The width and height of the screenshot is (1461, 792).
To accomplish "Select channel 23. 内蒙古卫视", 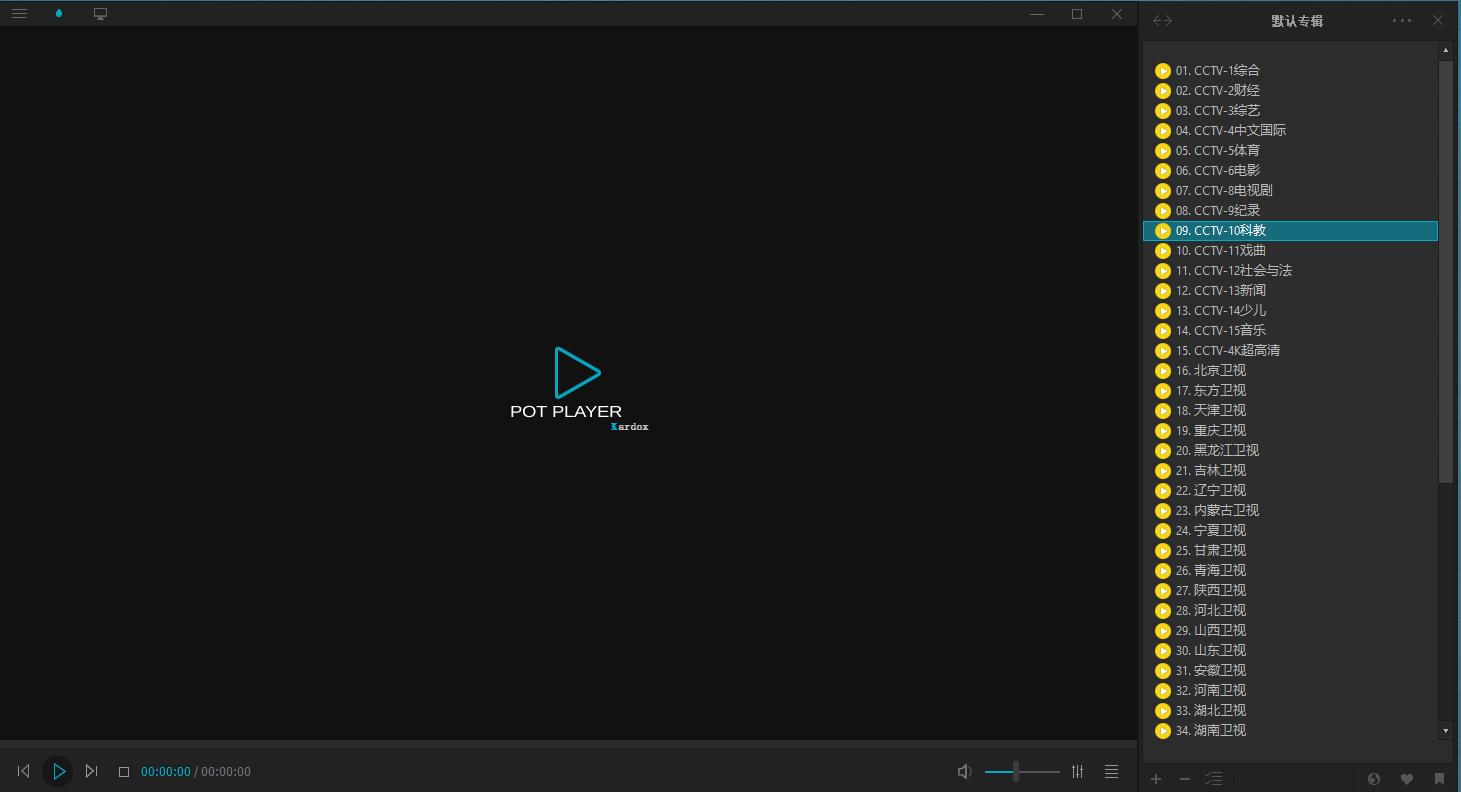I will tap(1290, 510).
